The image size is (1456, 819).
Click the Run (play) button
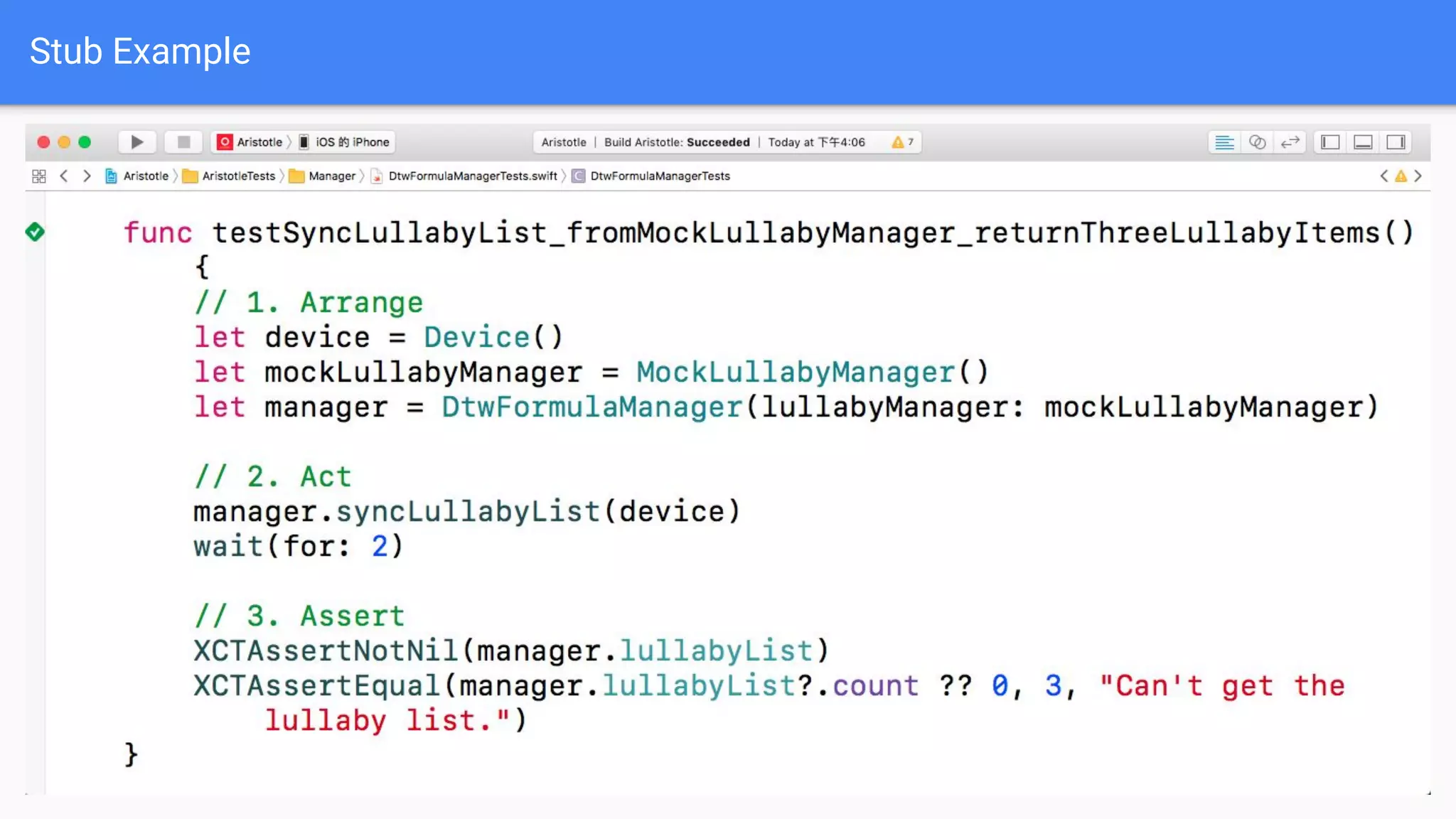pyautogui.click(x=136, y=142)
